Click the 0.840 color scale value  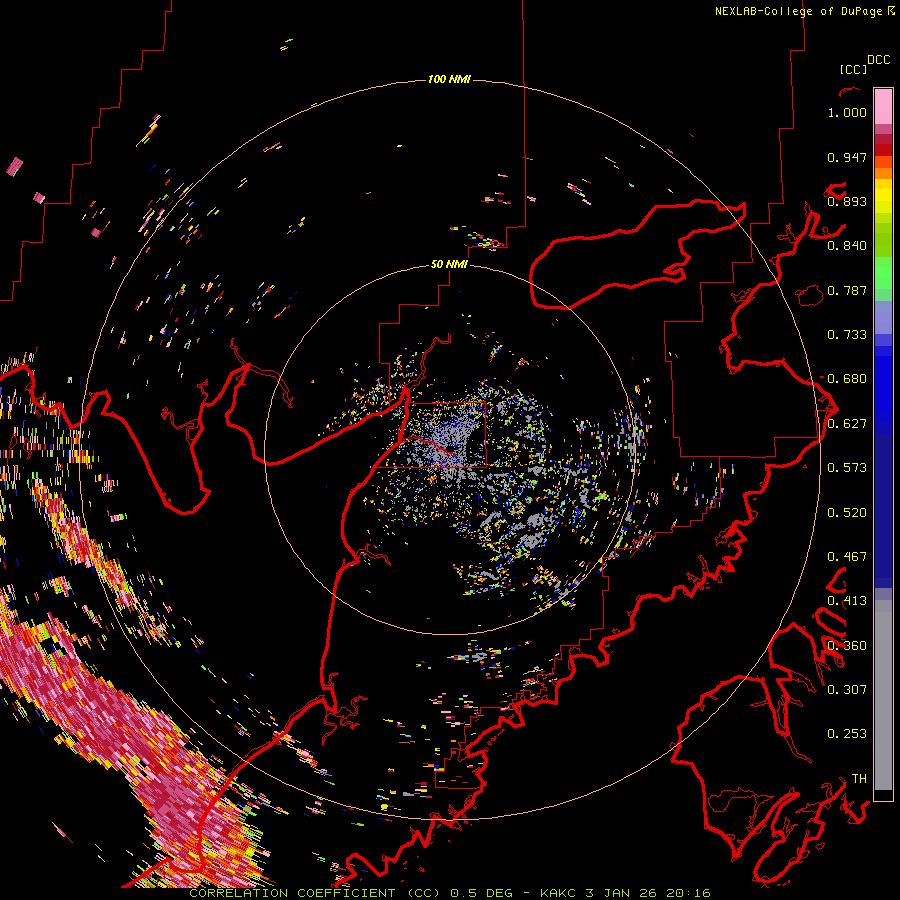[x=847, y=246]
